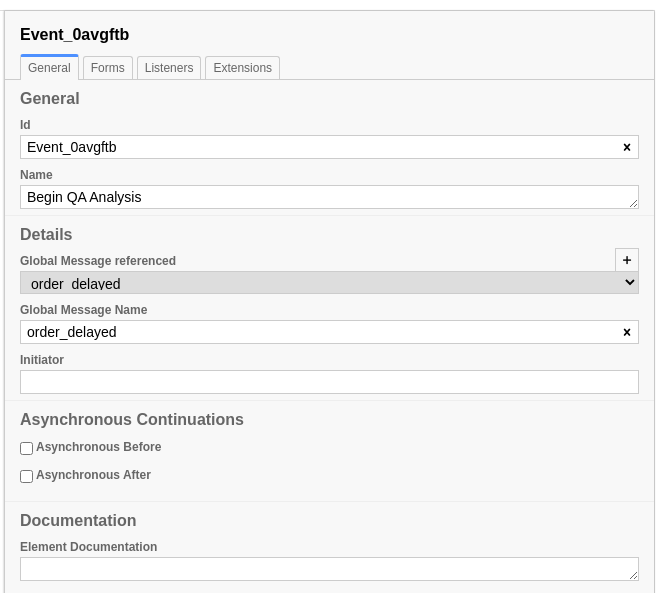Enable the Asynchronous Before checkbox

pos(26,448)
